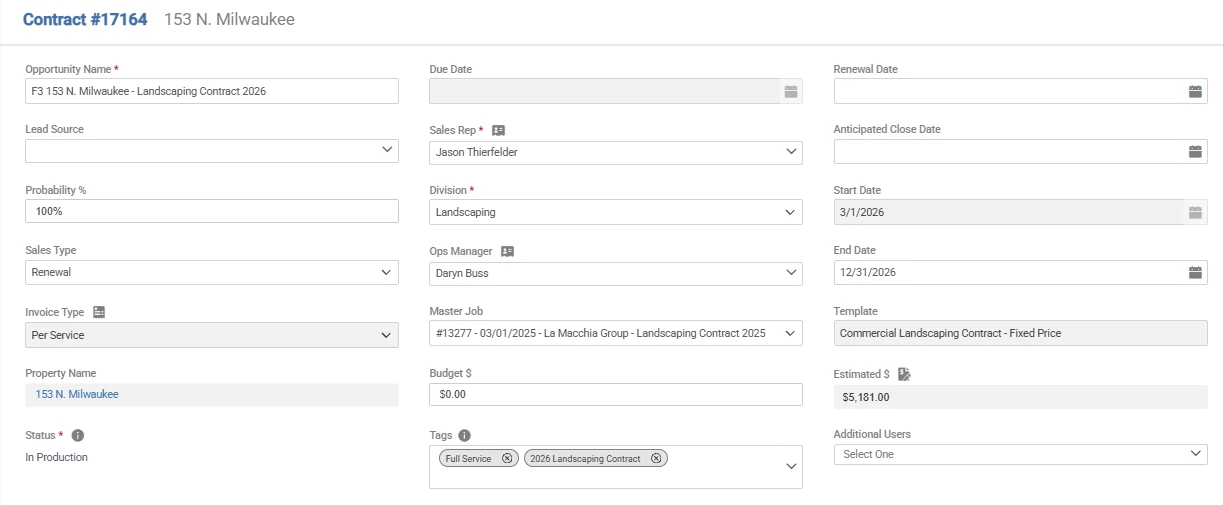This screenshot has width=1223, height=505.
Task: Expand the Lead Source dropdown
Action: [x=387, y=150]
